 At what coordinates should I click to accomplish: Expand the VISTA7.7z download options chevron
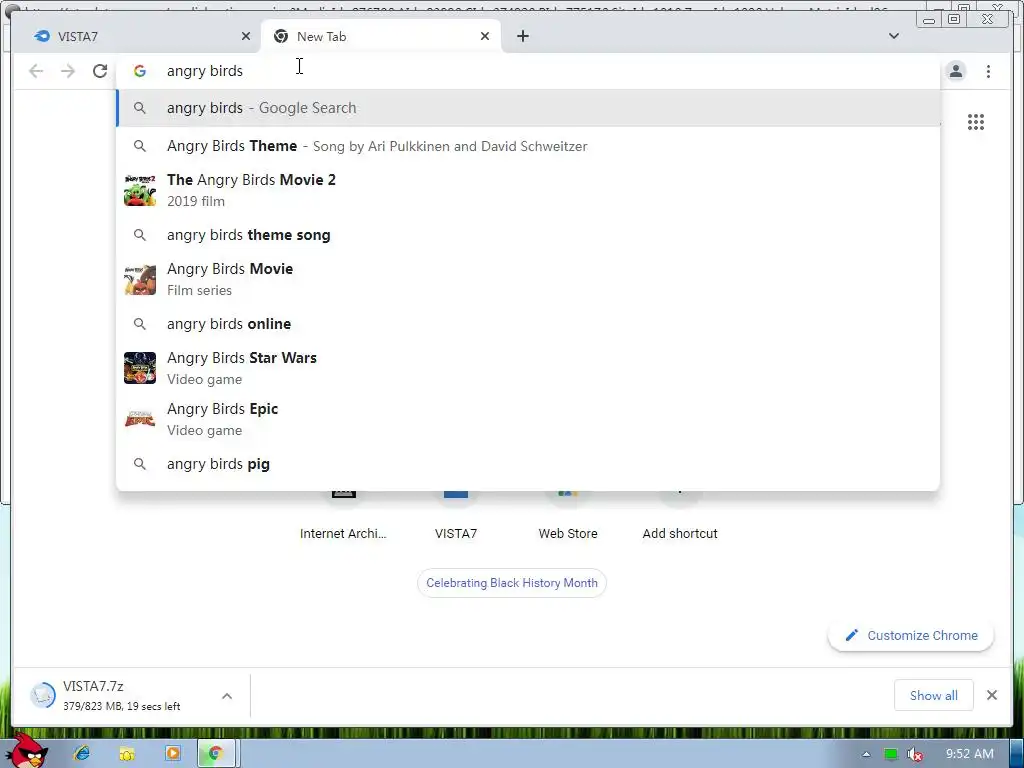tap(227, 696)
